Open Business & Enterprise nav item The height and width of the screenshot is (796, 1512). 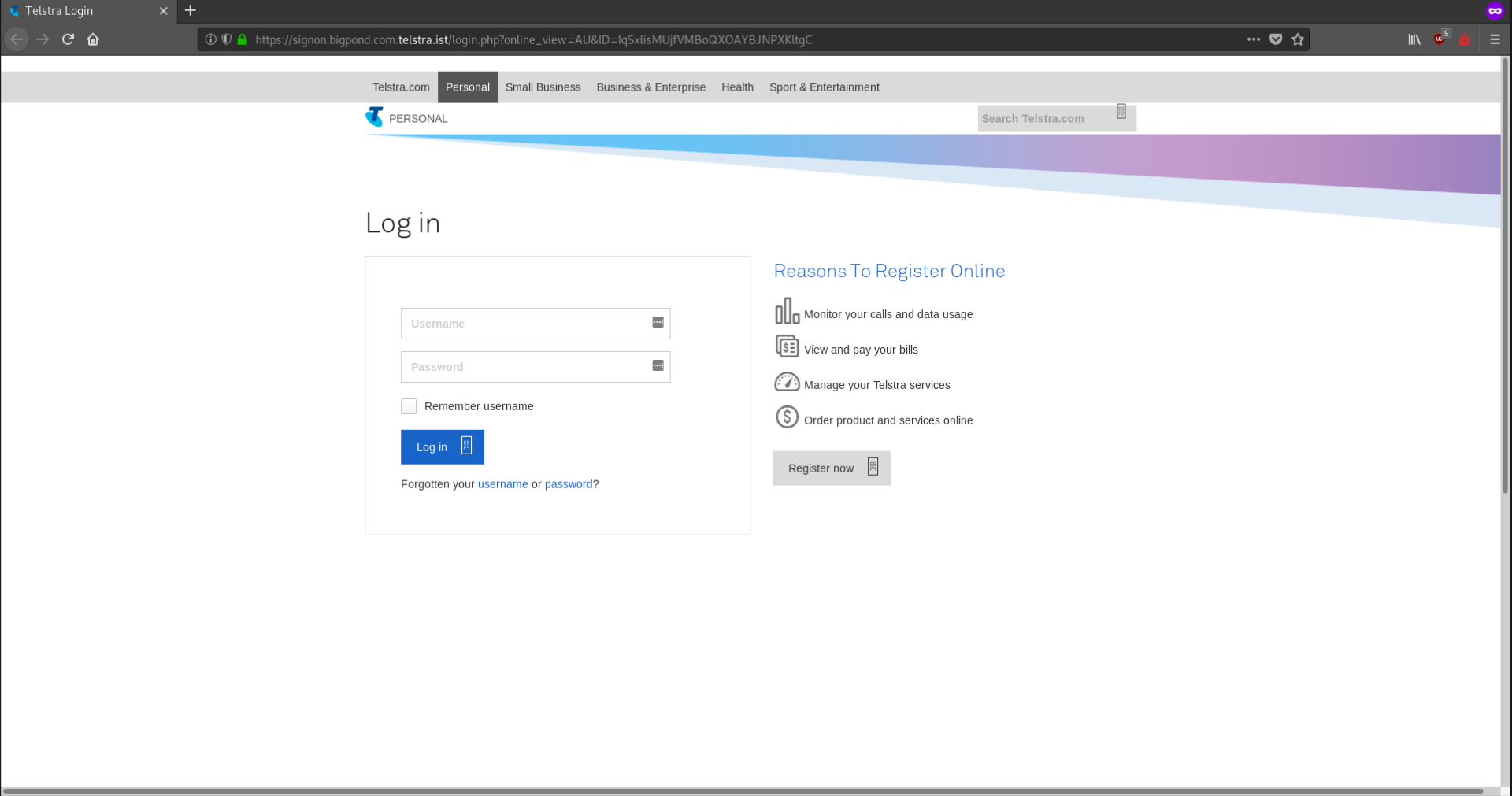coord(651,87)
